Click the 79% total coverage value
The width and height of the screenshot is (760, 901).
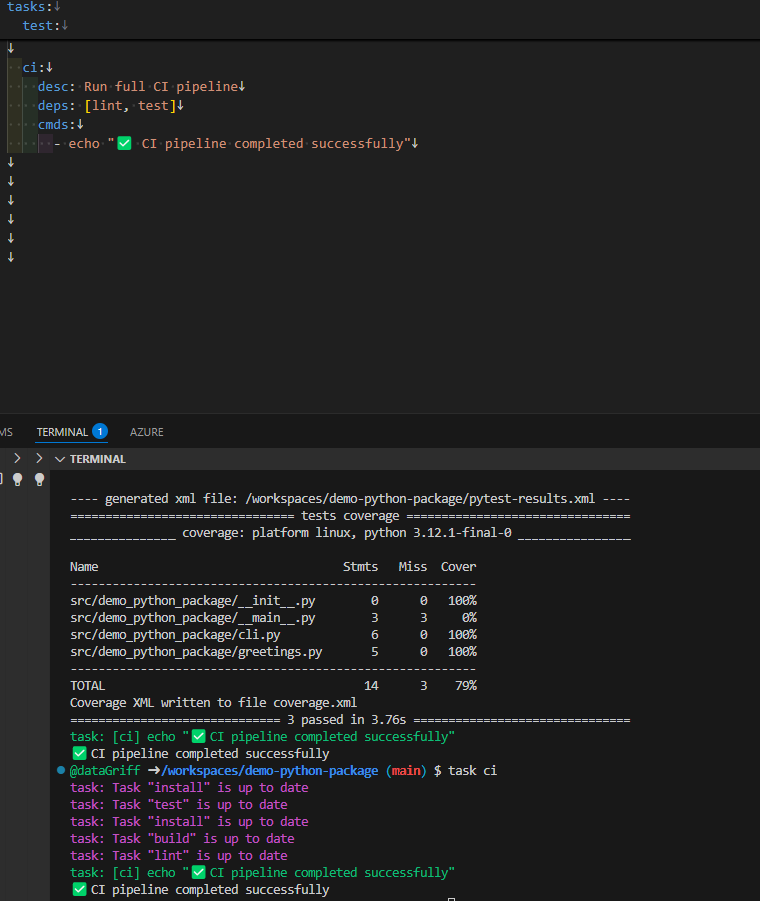[465, 686]
